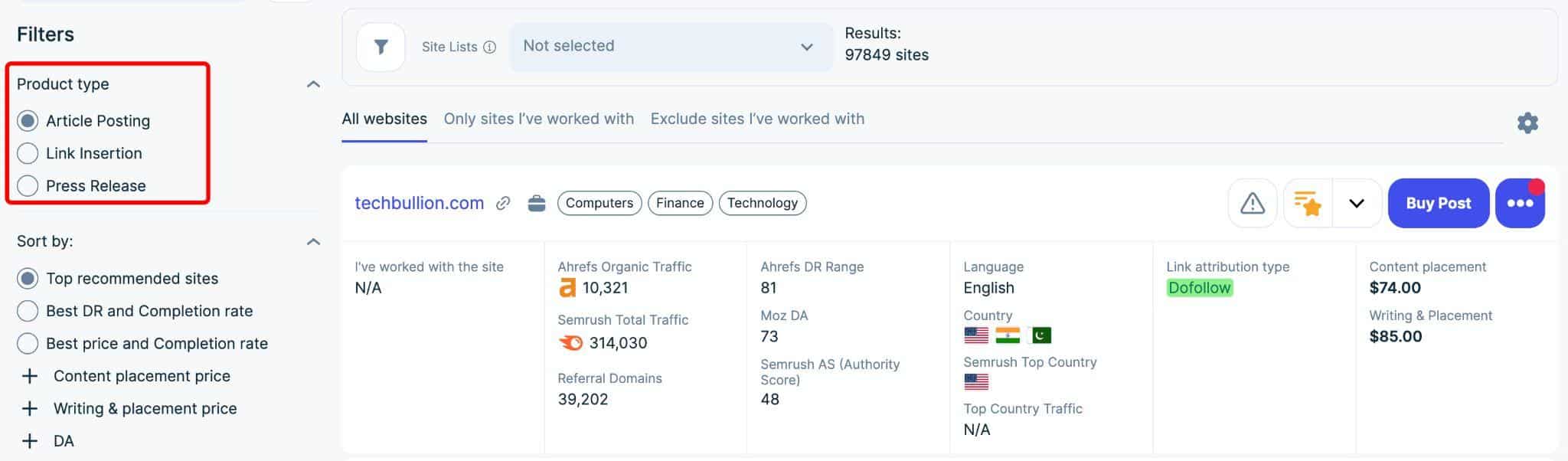Click the flag under Semrush Top Country
Image resolution: width=1568 pixels, height=461 pixels.
(x=976, y=382)
